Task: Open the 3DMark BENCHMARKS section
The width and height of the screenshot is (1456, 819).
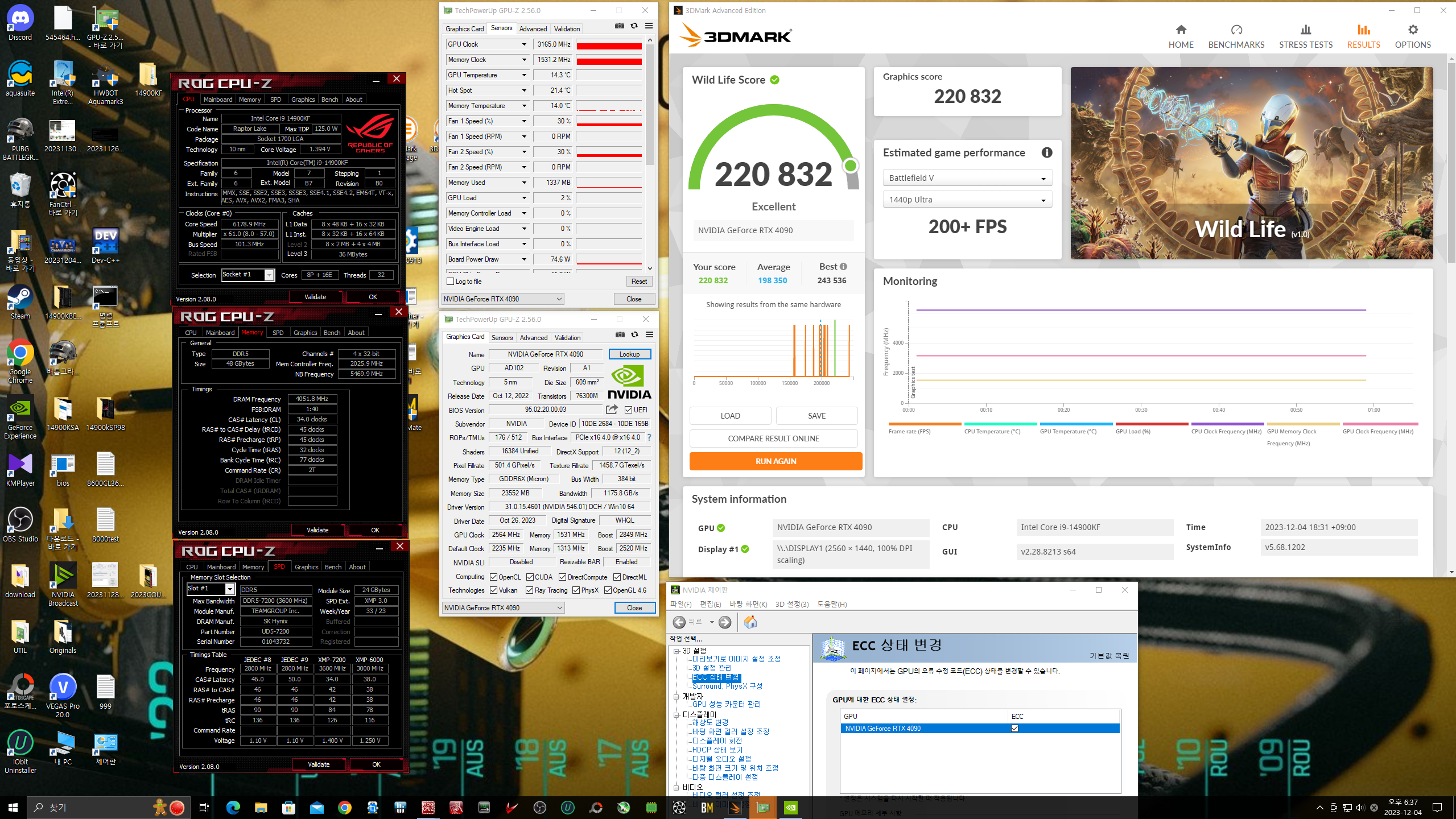Action: pyautogui.click(x=1236, y=36)
